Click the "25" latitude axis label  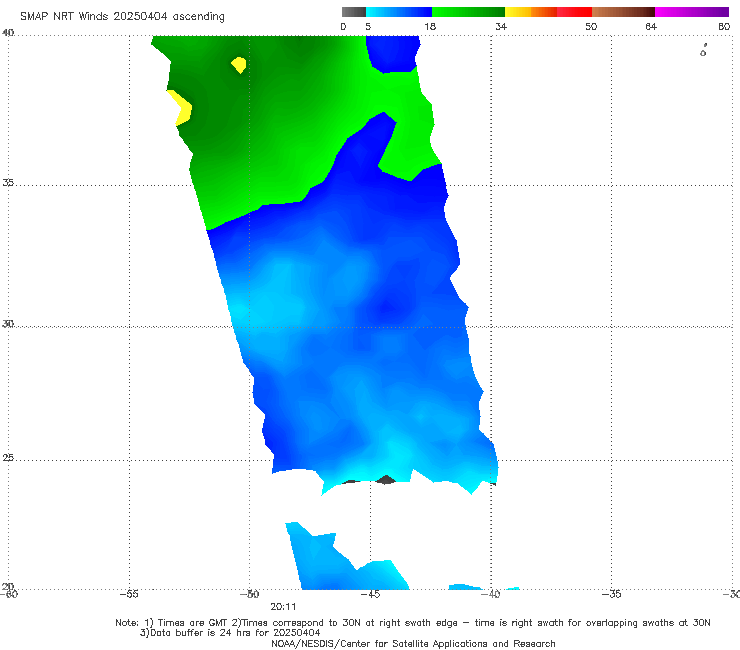[x=8, y=458]
